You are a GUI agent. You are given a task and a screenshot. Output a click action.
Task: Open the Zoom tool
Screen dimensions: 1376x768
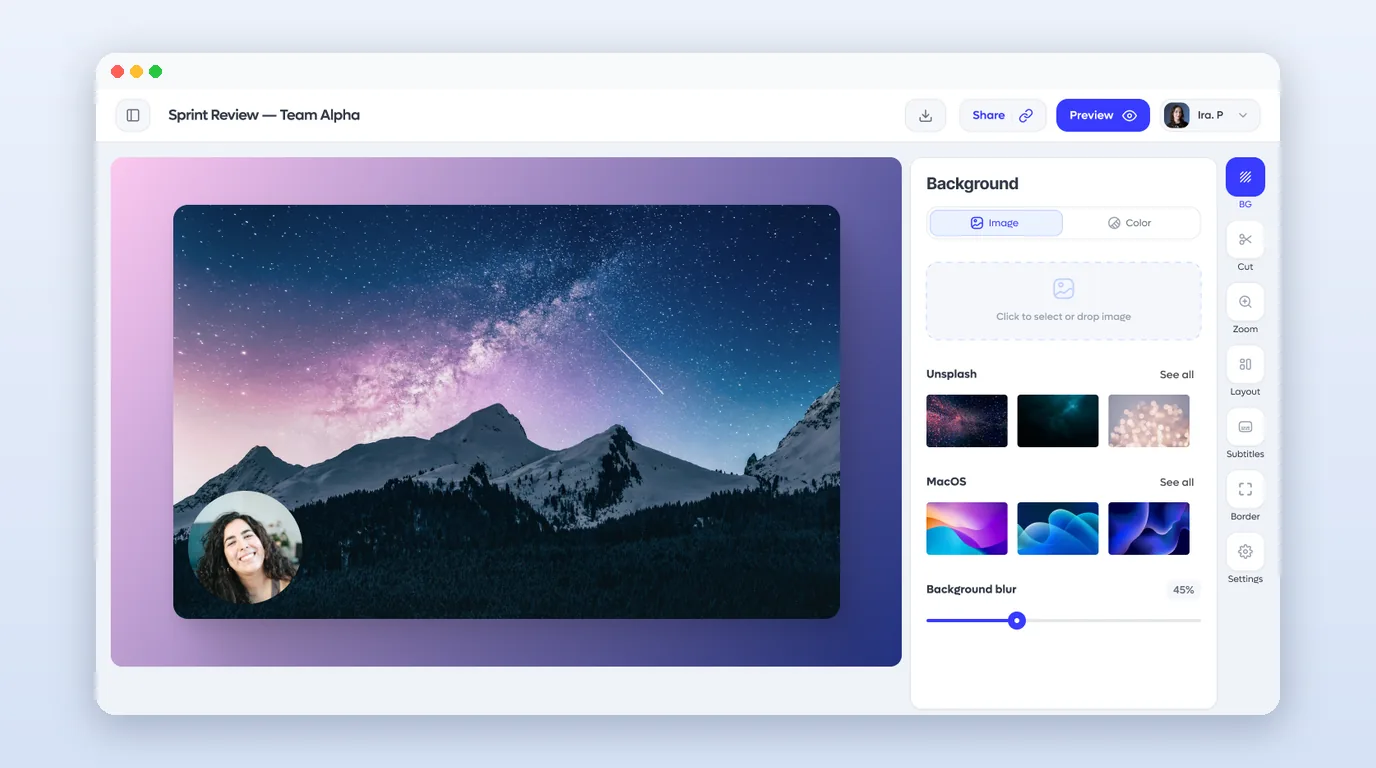[1245, 302]
